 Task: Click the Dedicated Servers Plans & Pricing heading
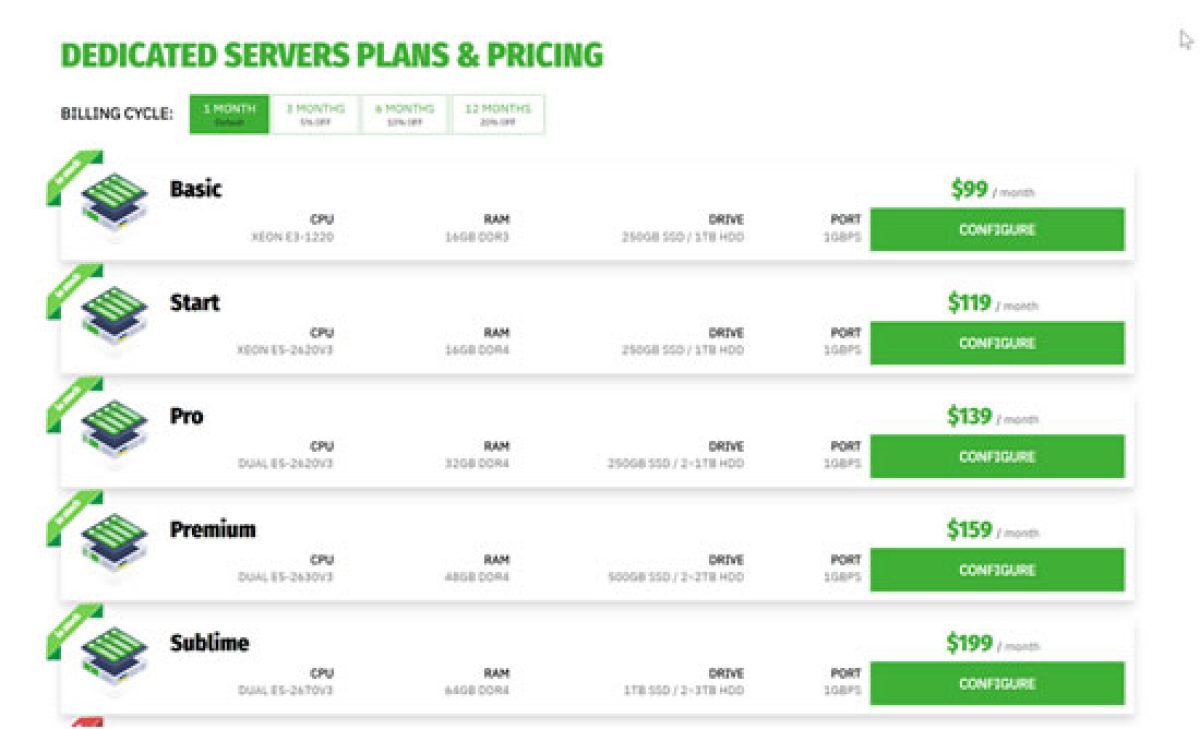[332, 55]
